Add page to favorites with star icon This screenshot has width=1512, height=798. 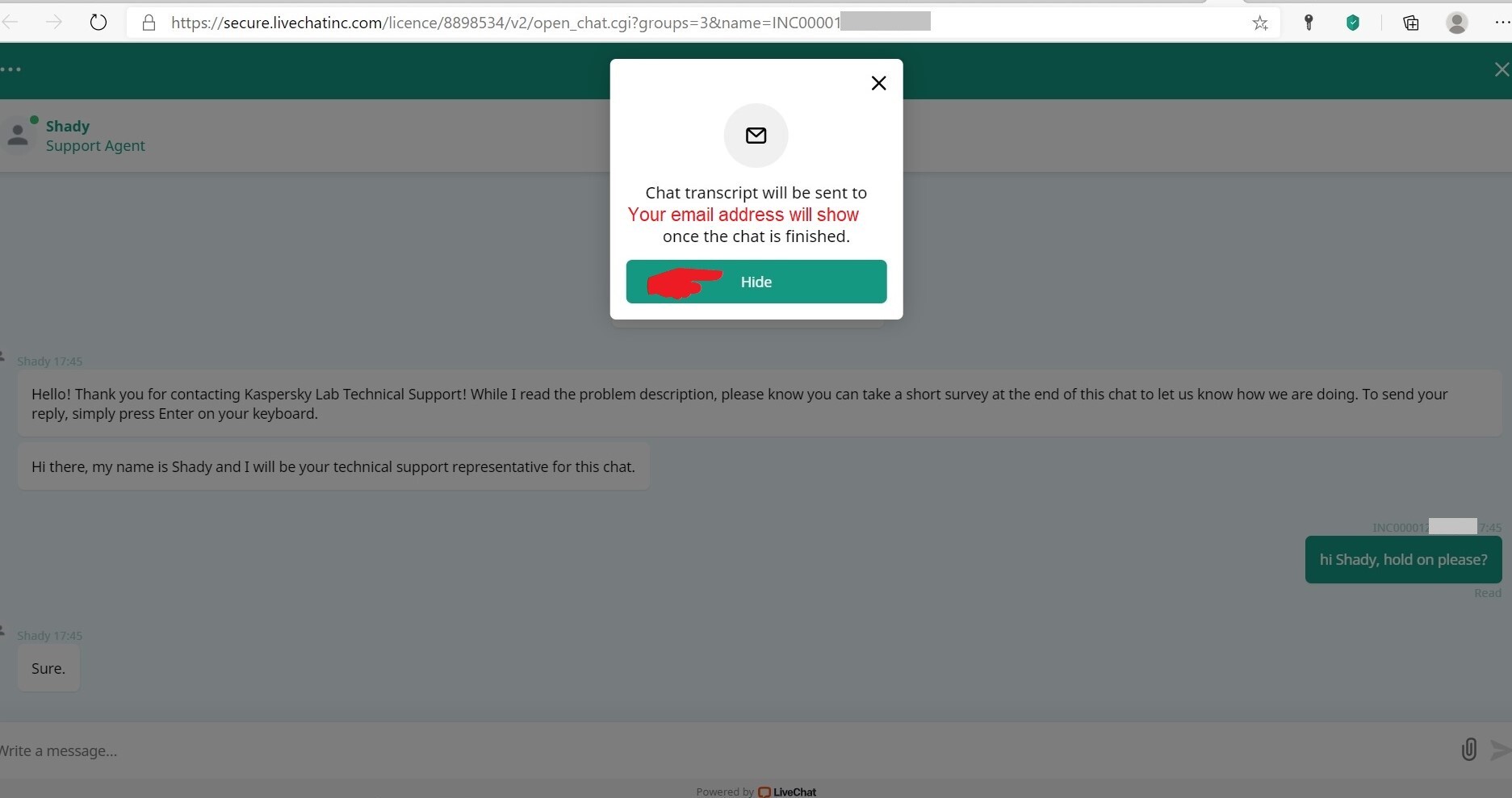[x=1260, y=23]
